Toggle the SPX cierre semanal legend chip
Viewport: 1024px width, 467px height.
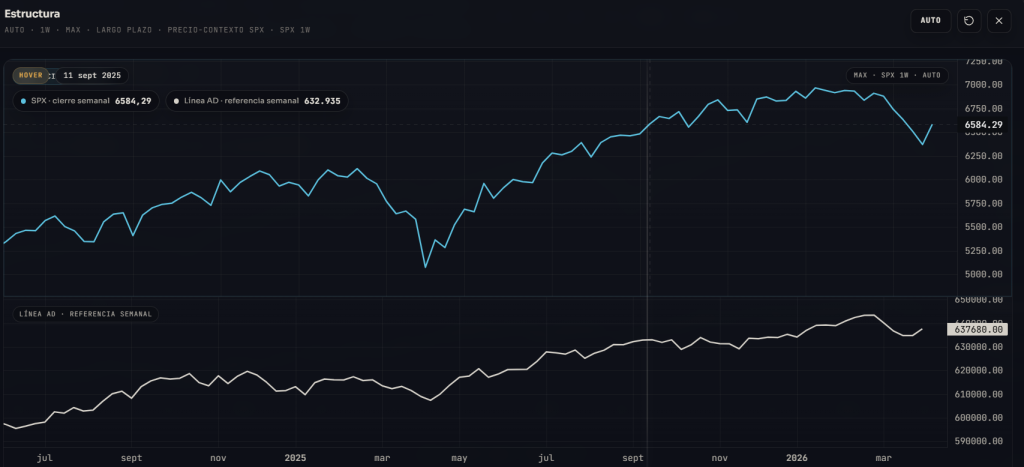pos(85,101)
